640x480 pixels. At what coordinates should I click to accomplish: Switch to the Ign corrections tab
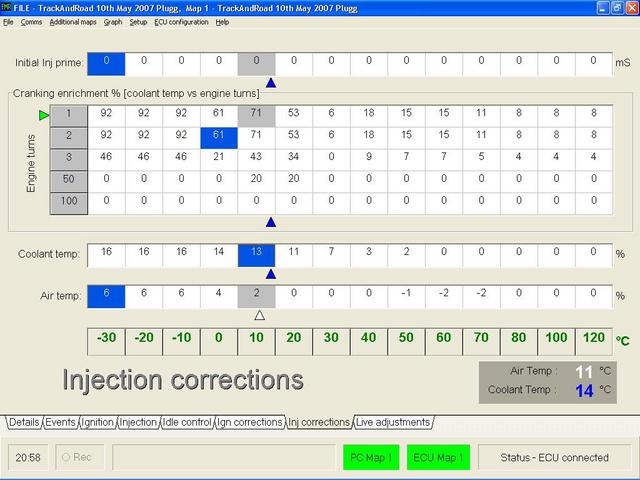[249, 422]
